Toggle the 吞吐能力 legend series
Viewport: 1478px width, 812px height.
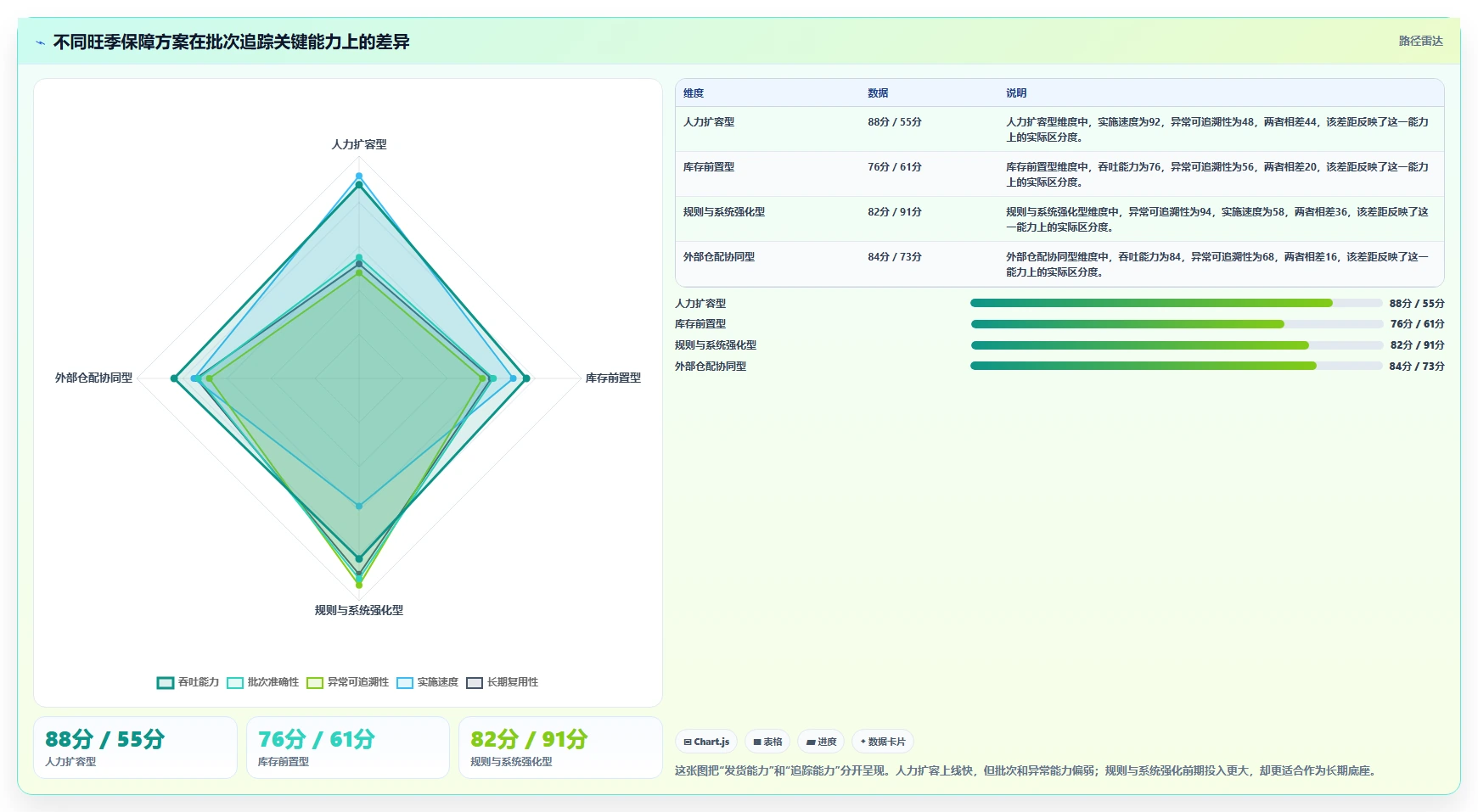coord(188,682)
